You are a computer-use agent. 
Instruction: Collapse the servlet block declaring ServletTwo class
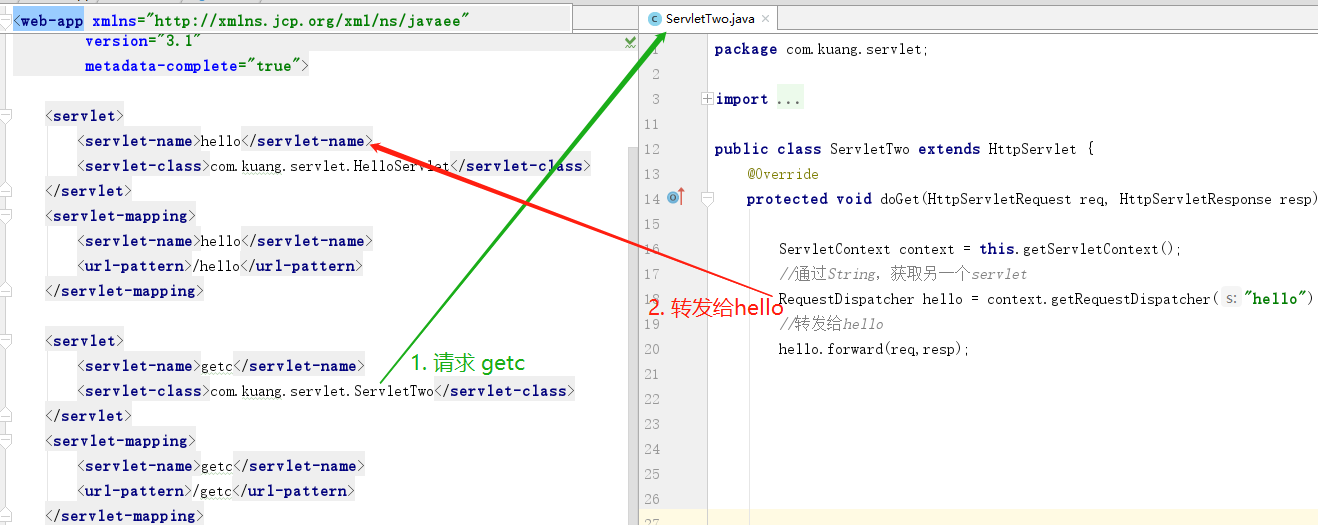pos(8,341)
